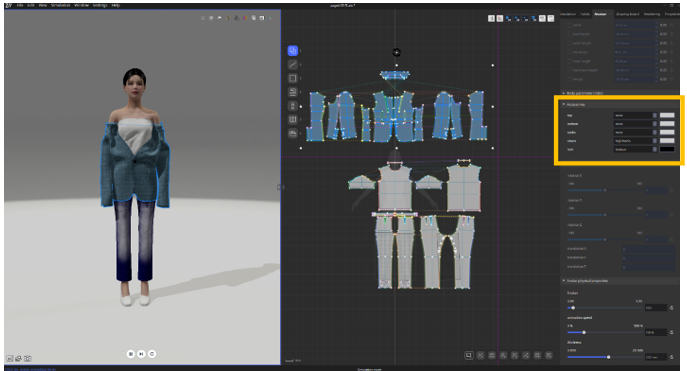Click the black hair color swatch
This screenshot has width=687, height=371.
pyautogui.click(x=667, y=149)
